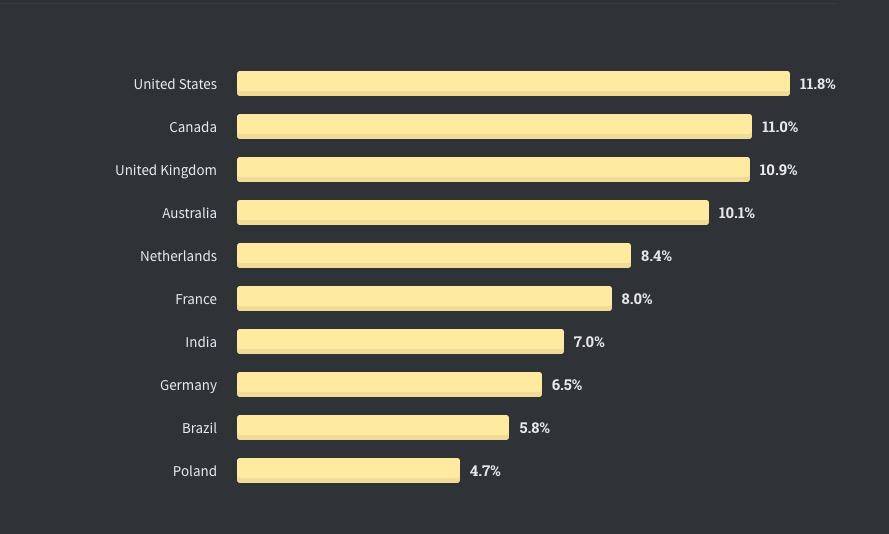
Task: Click the Netherlands bar
Action: tap(434, 256)
